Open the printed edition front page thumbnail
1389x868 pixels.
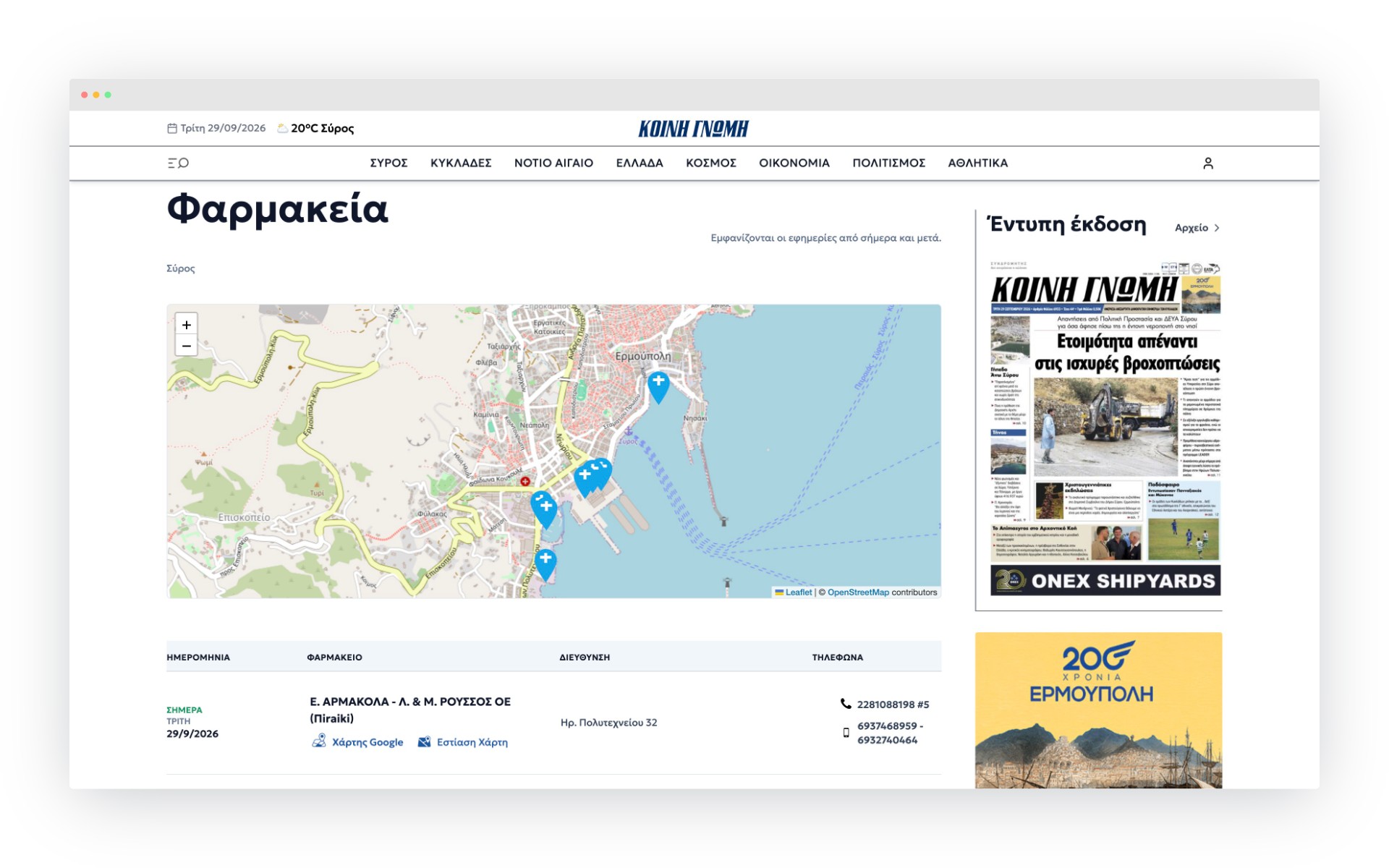coord(1105,427)
